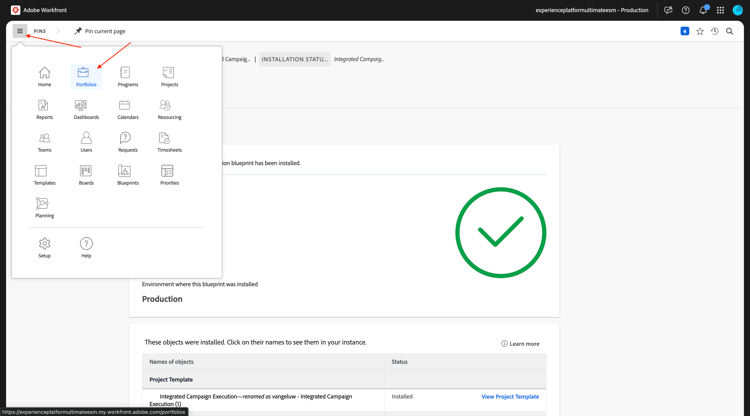
Task: Click View Project Template link
Action: pos(510,396)
